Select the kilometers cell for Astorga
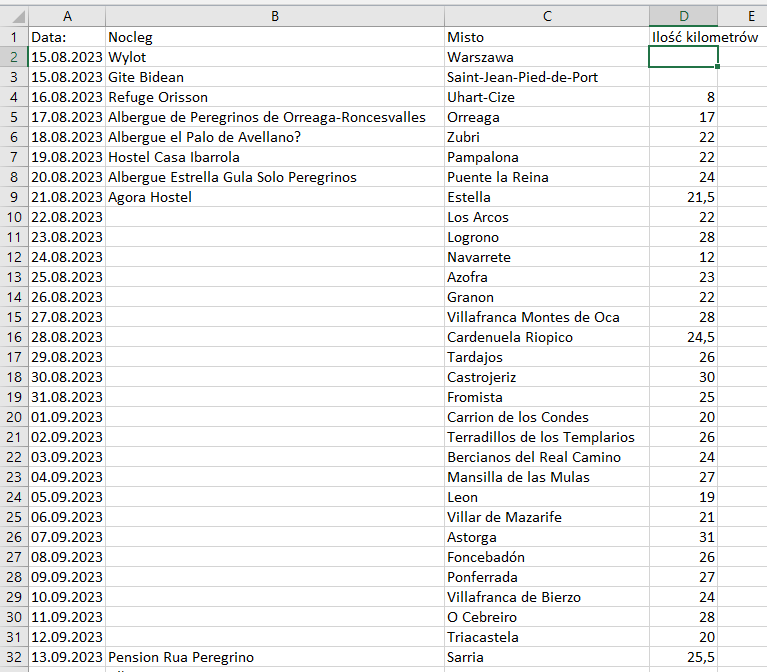Screen dimensions: 767x672 coord(683,537)
